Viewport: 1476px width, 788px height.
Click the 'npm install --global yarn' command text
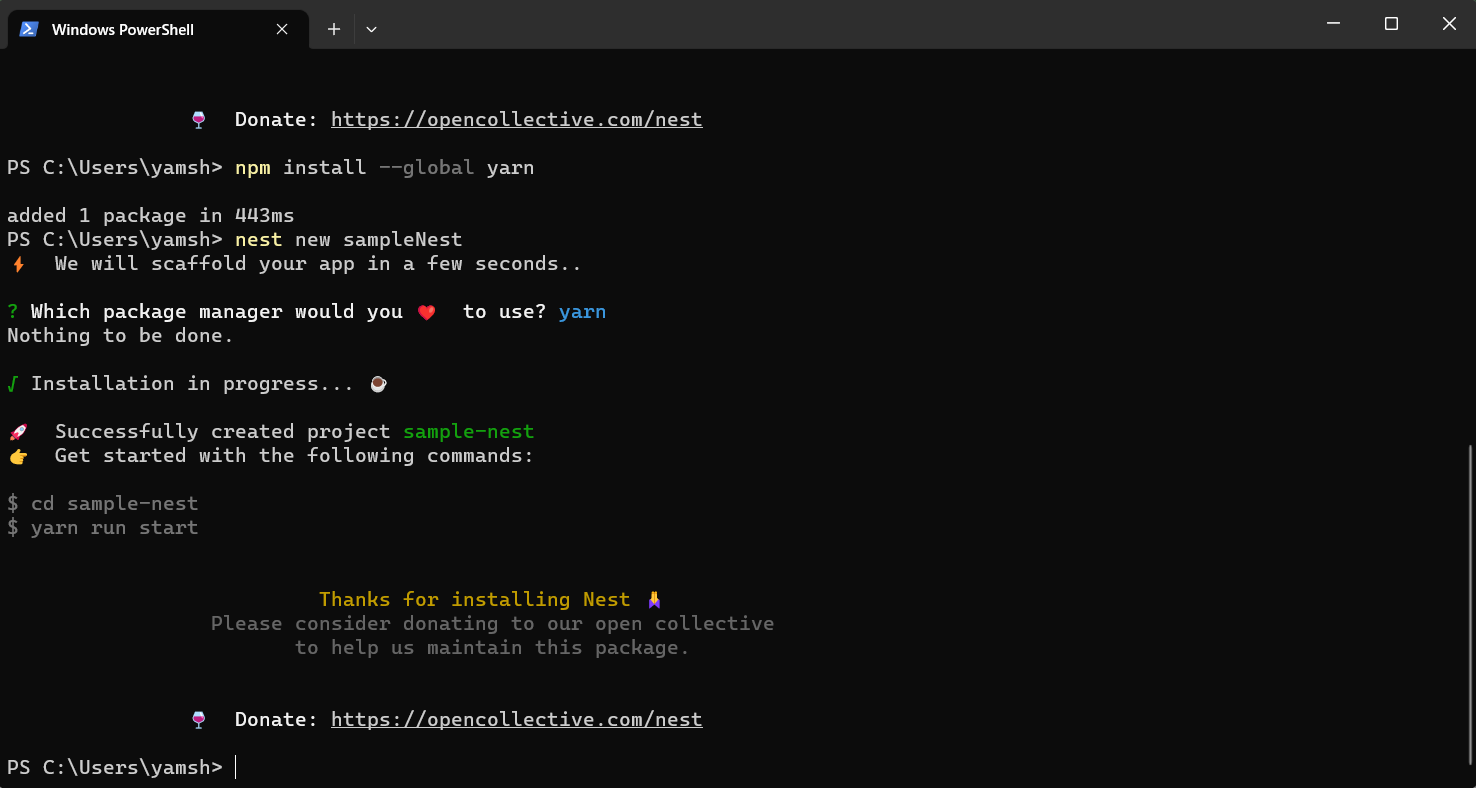tap(384, 167)
